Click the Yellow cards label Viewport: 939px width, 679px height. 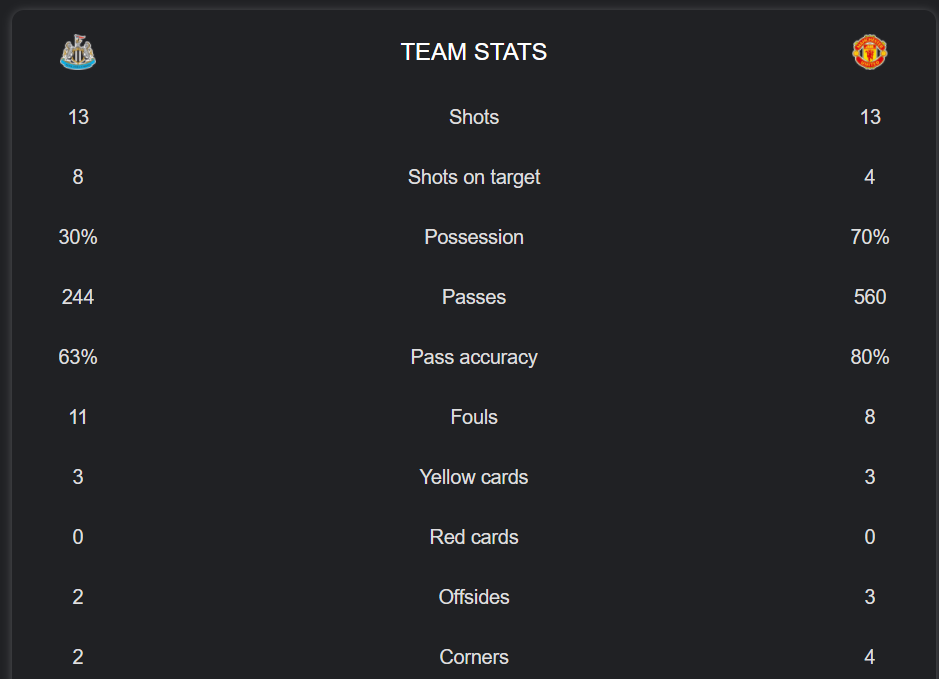[474, 477]
